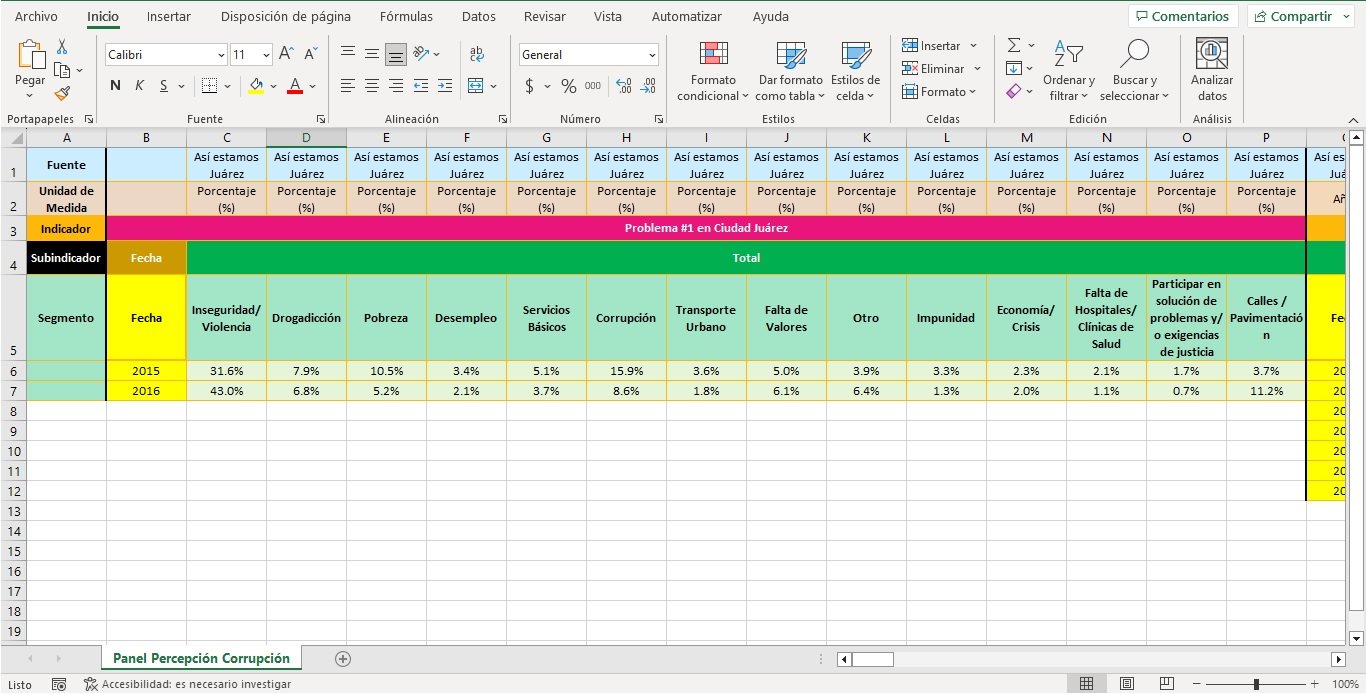Switch to Normal view in status bar
This screenshot has width=1366, height=694.
click(x=1086, y=684)
